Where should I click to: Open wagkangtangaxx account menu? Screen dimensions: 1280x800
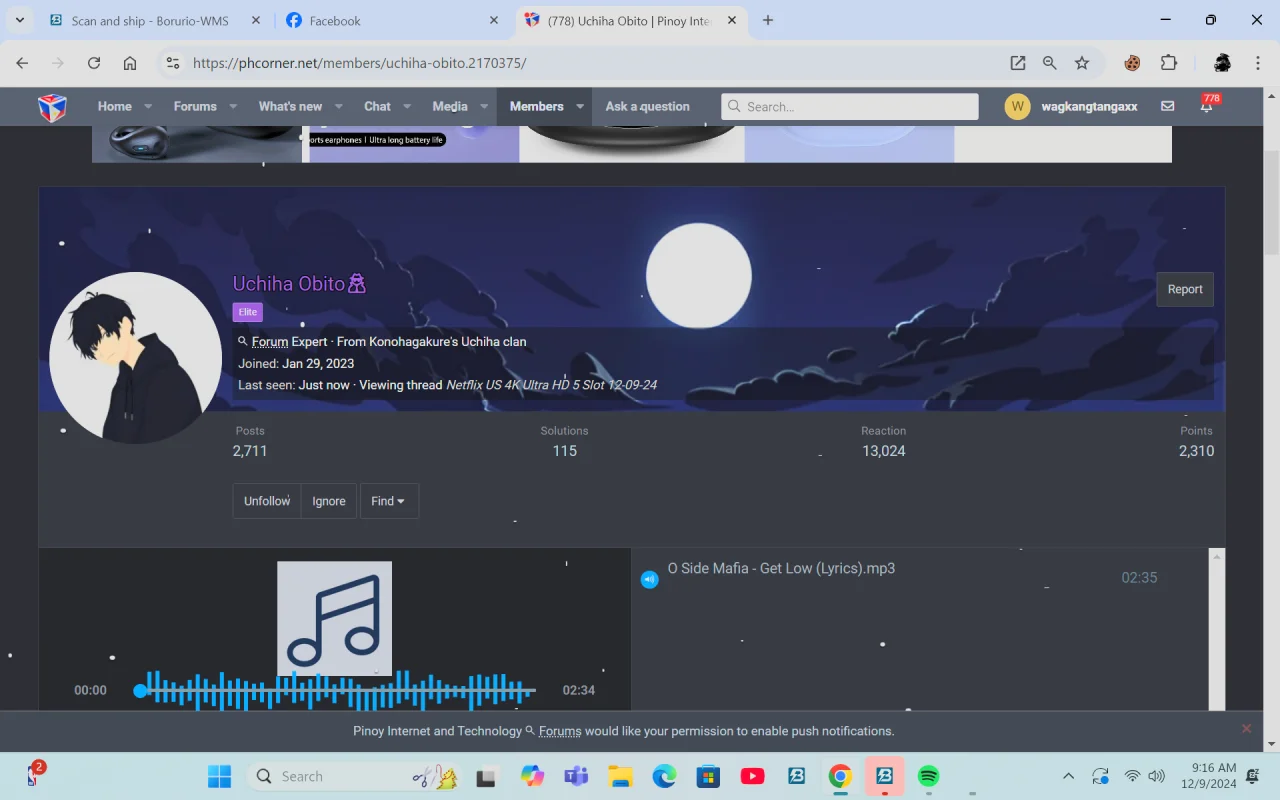coord(1071,106)
